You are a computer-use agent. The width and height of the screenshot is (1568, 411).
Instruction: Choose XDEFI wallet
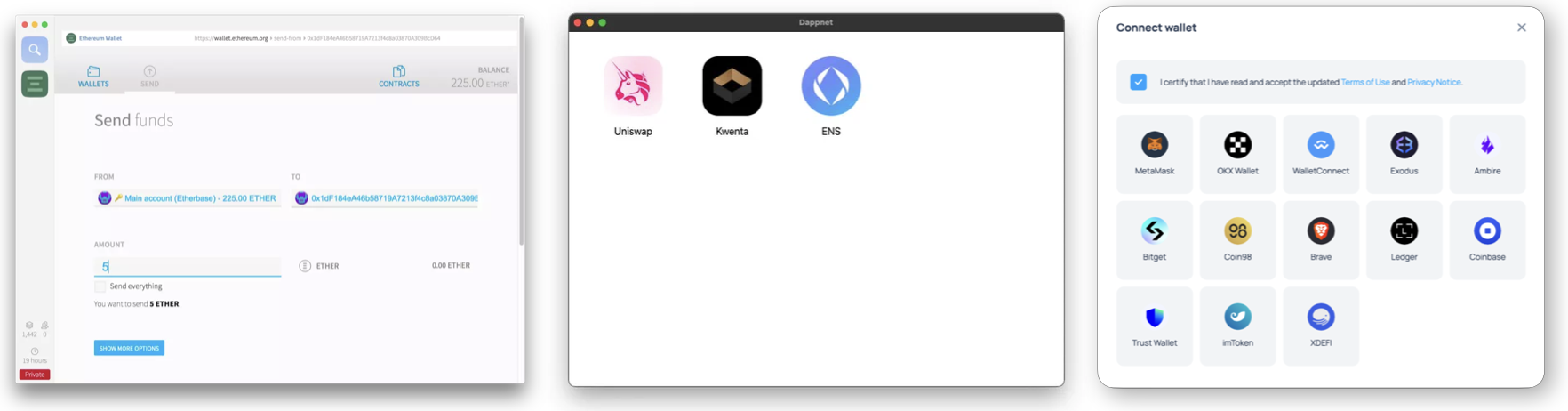[1321, 326]
